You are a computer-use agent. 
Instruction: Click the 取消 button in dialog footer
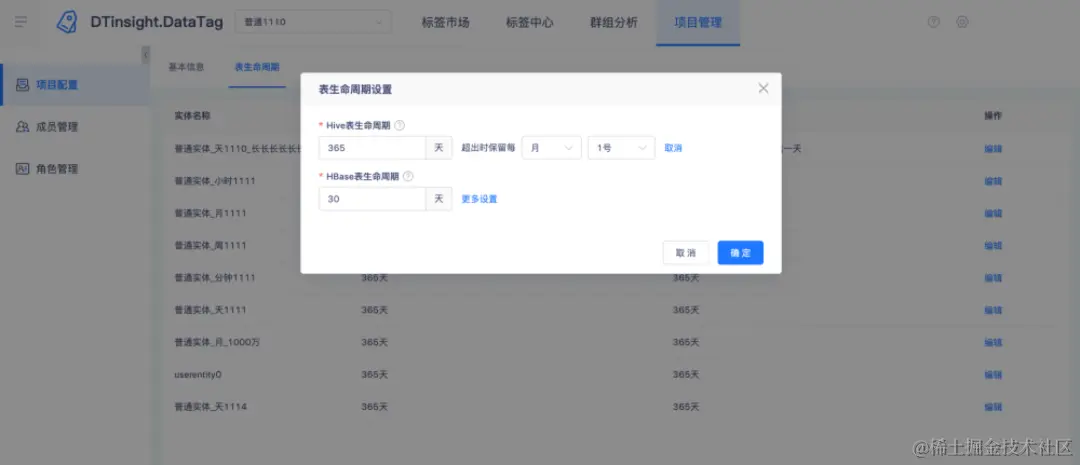tap(685, 253)
